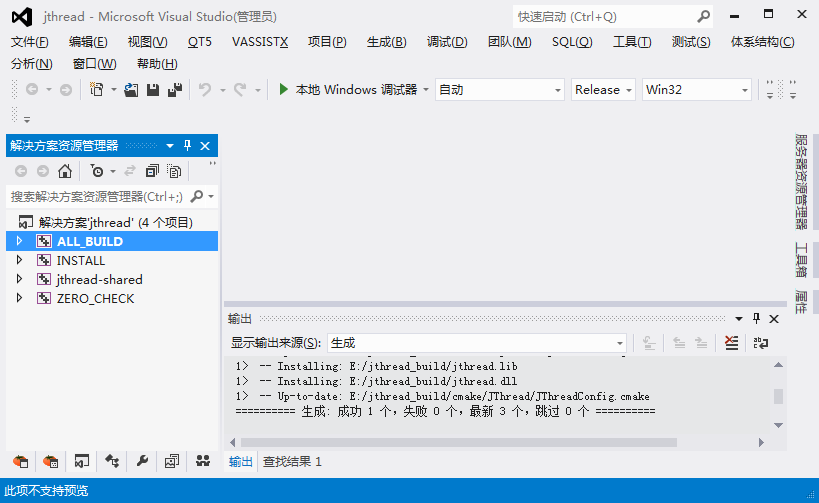This screenshot has height=503, width=819.
Task: Click the pending changes filter icon
Action: tap(97, 171)
